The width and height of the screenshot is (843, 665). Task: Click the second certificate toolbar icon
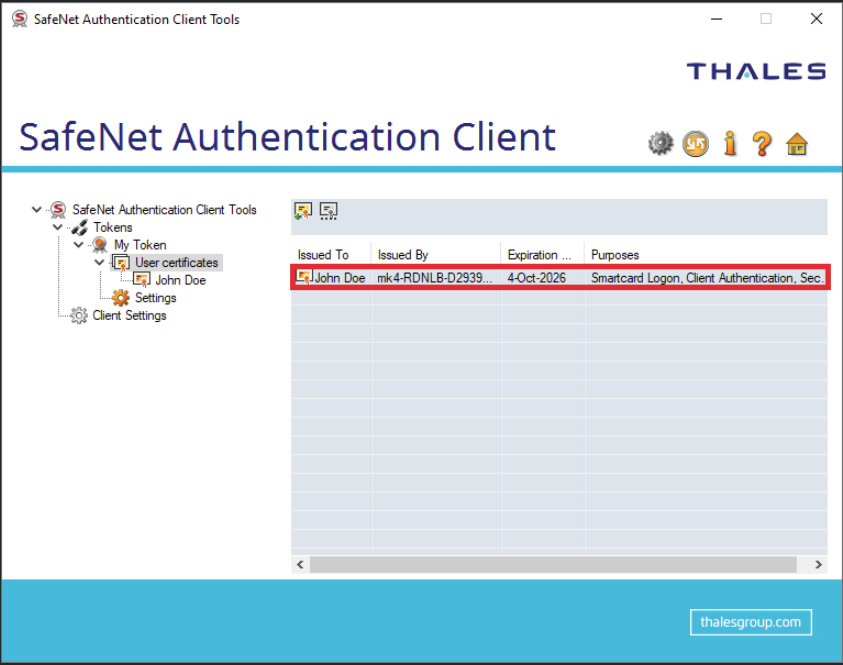(328, 211)
